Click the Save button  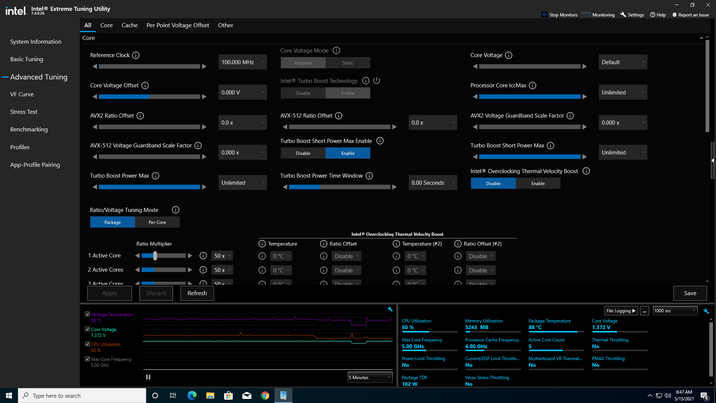pos(690,293)
